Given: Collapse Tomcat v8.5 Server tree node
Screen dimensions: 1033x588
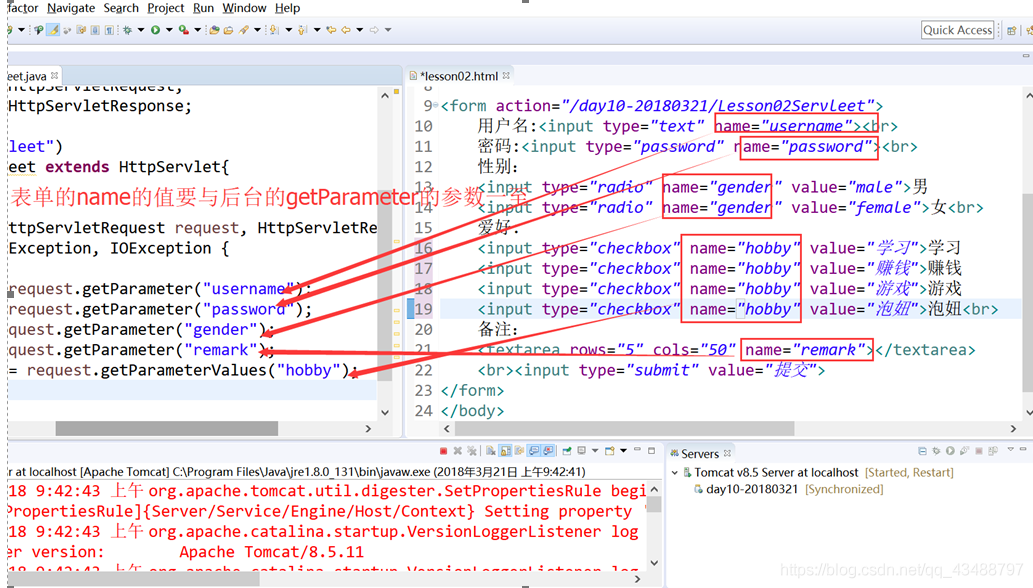Looking at the screenshot, I should [x=675, y=473].
